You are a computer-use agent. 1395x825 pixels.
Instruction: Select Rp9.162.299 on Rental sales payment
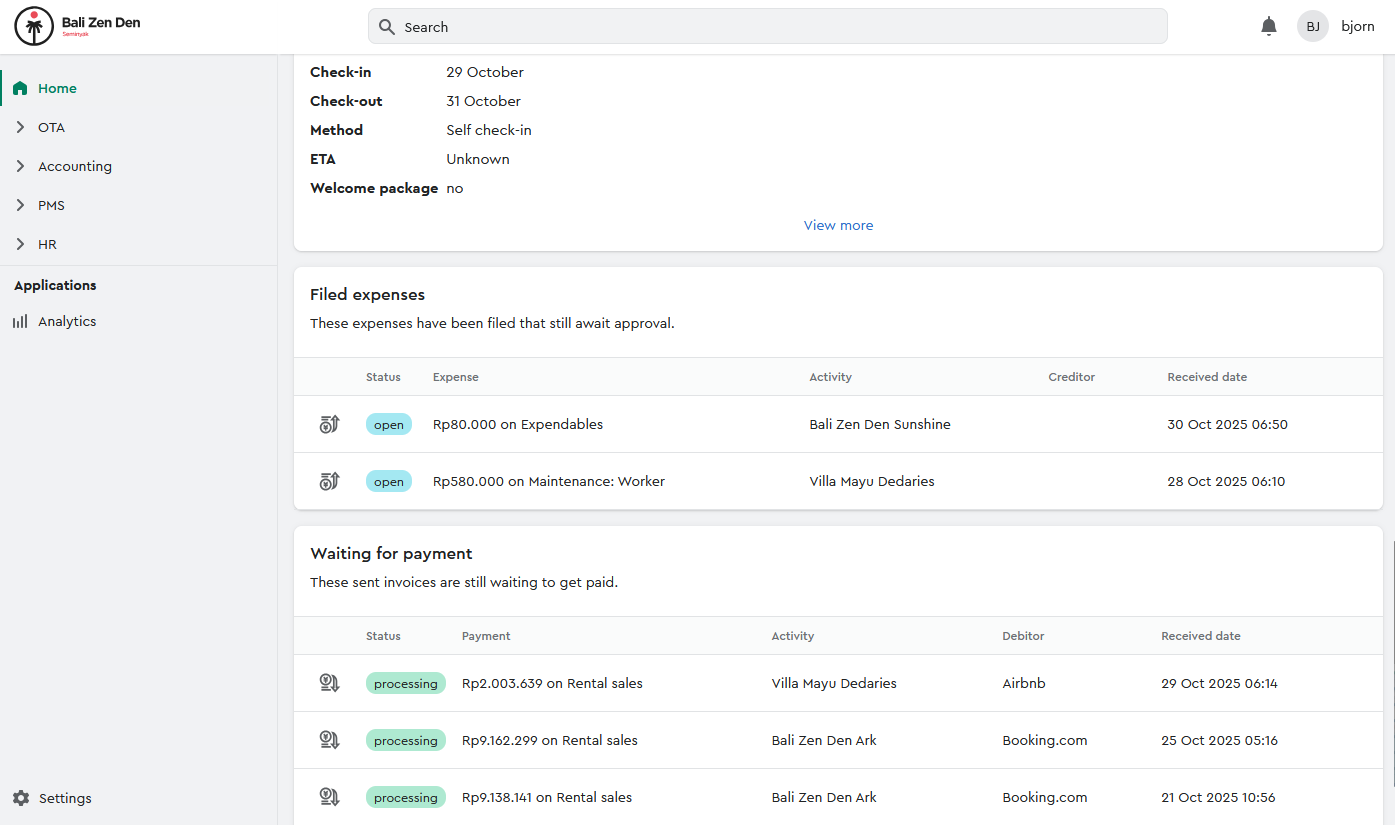click(x=550, y=740)
